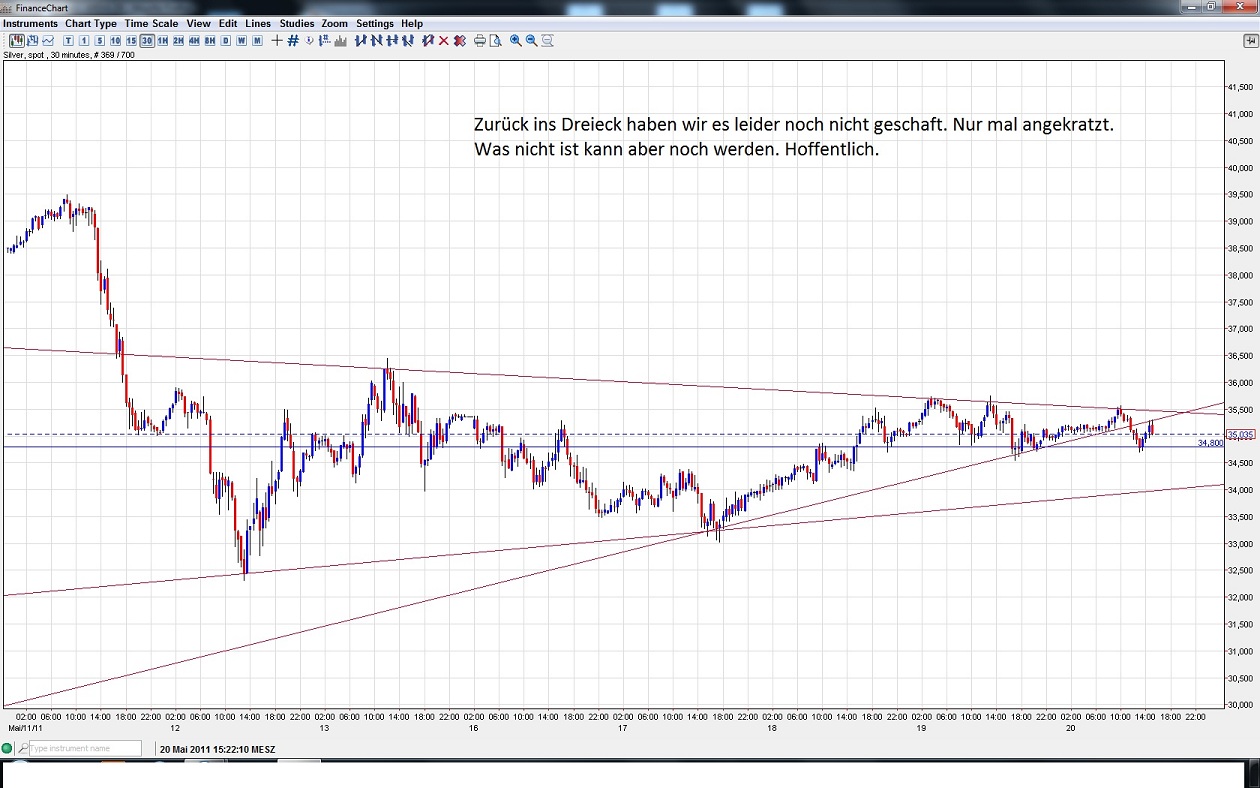Open print preview page icon
The height and width of the screenshot is (788, 1260).
pyautogui.click(x=495, y=41)
